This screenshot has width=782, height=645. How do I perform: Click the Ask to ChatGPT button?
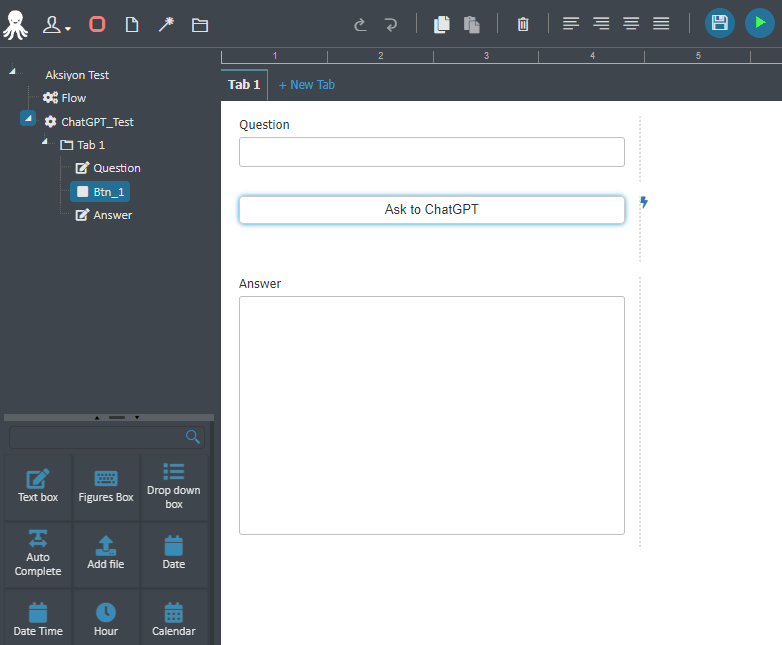[432, 210]
